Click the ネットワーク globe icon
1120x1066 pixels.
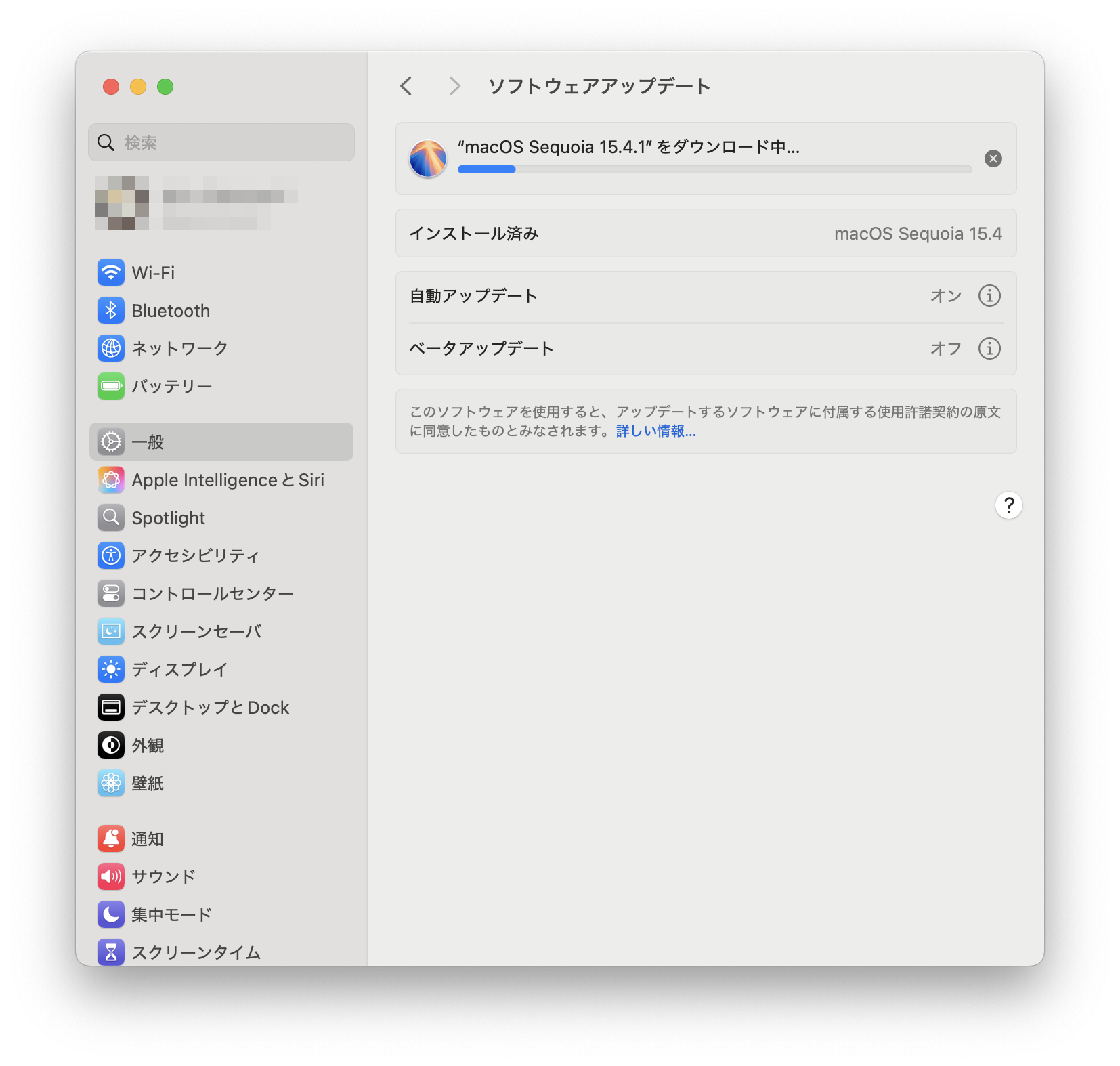click(111, 348)
